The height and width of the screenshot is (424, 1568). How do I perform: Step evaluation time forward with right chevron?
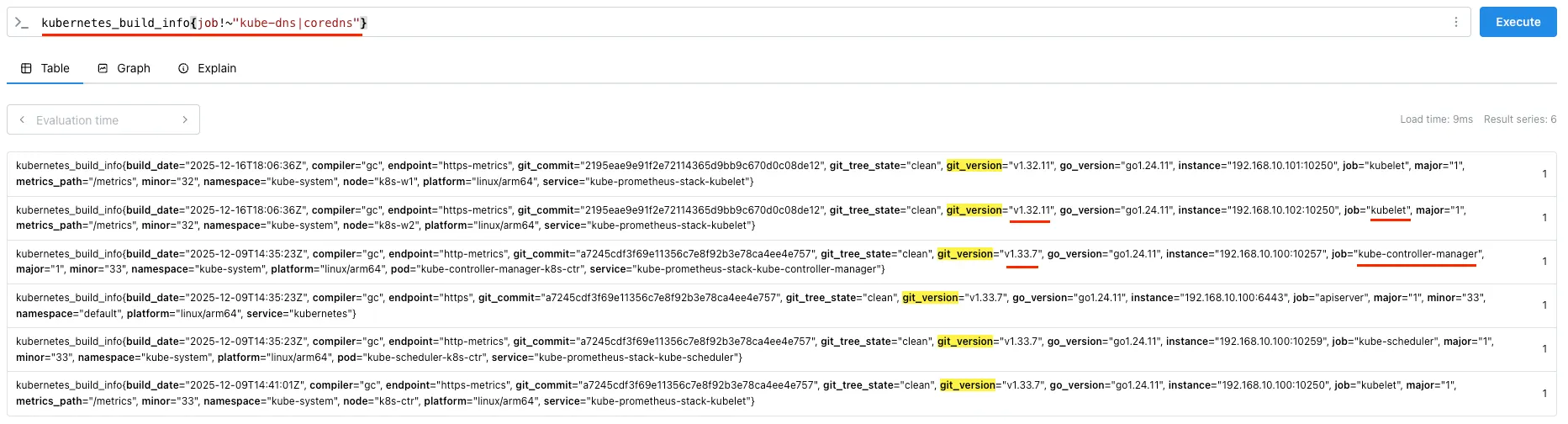point(185,120)
